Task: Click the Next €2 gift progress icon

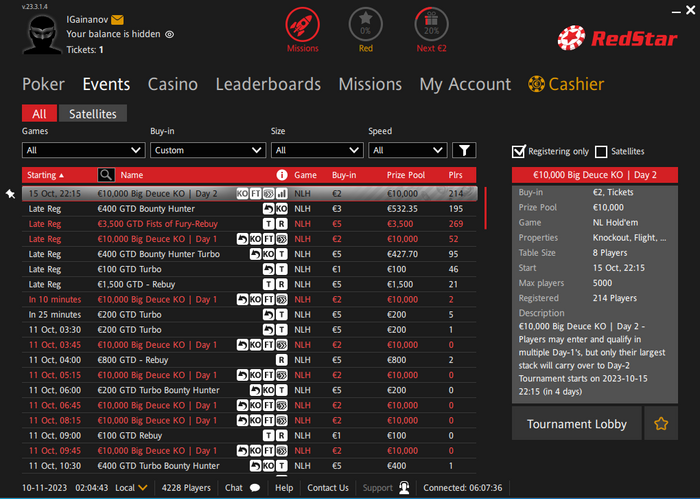Action: point(431,25)
